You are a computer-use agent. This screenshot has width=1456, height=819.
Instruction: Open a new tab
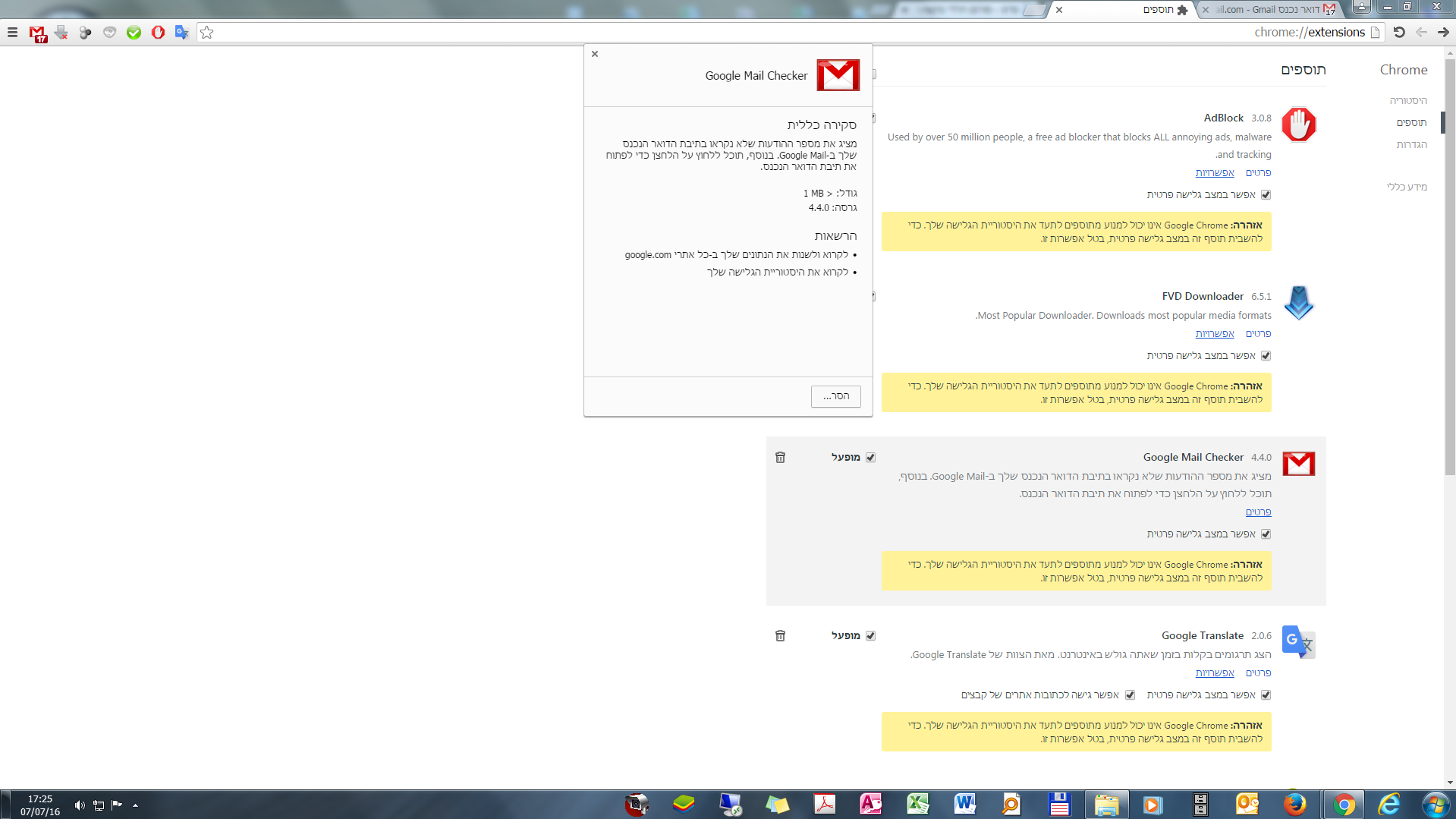(x=1034, y=10)
